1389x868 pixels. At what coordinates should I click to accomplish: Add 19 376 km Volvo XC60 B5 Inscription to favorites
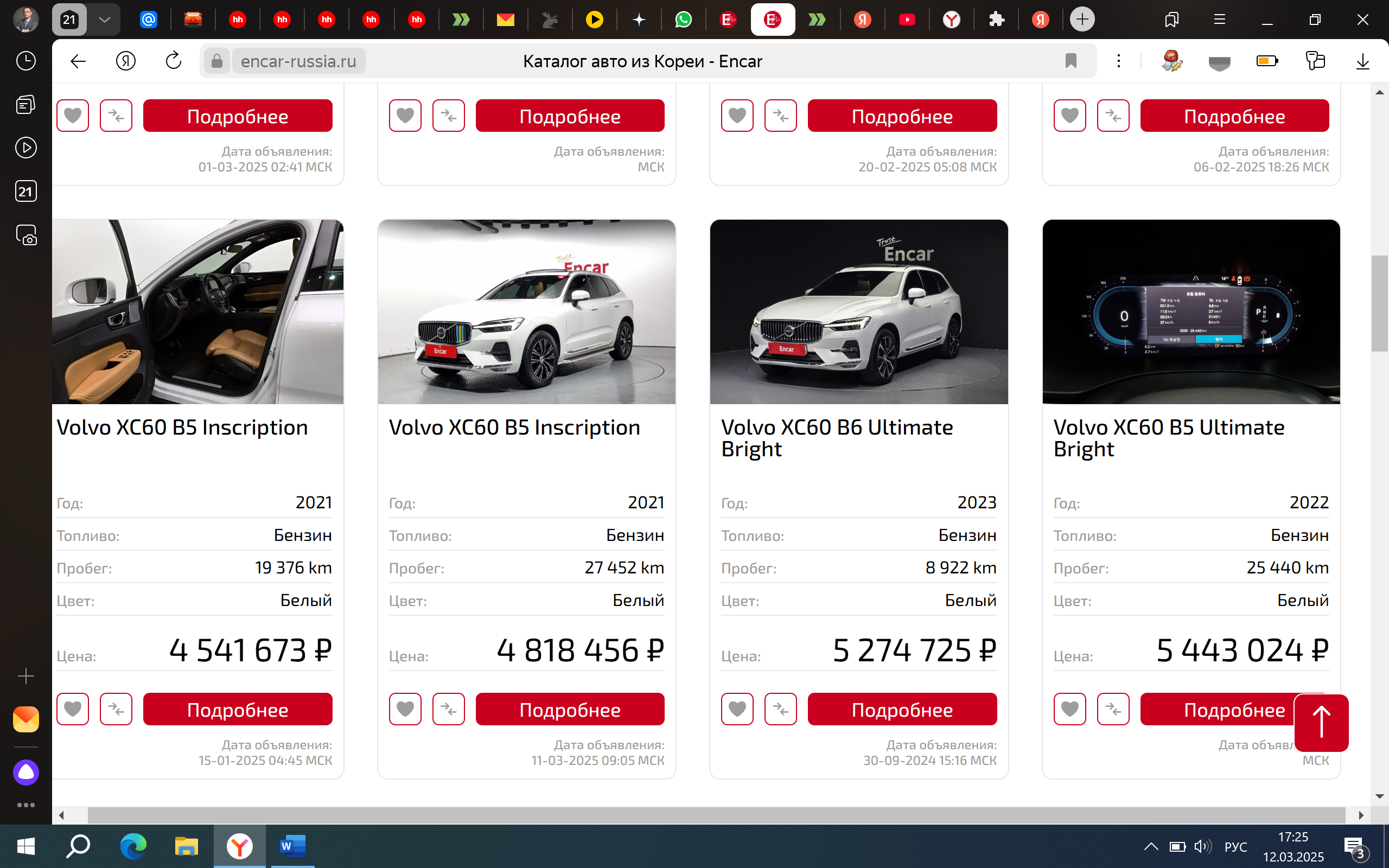(x=72, y=709)
